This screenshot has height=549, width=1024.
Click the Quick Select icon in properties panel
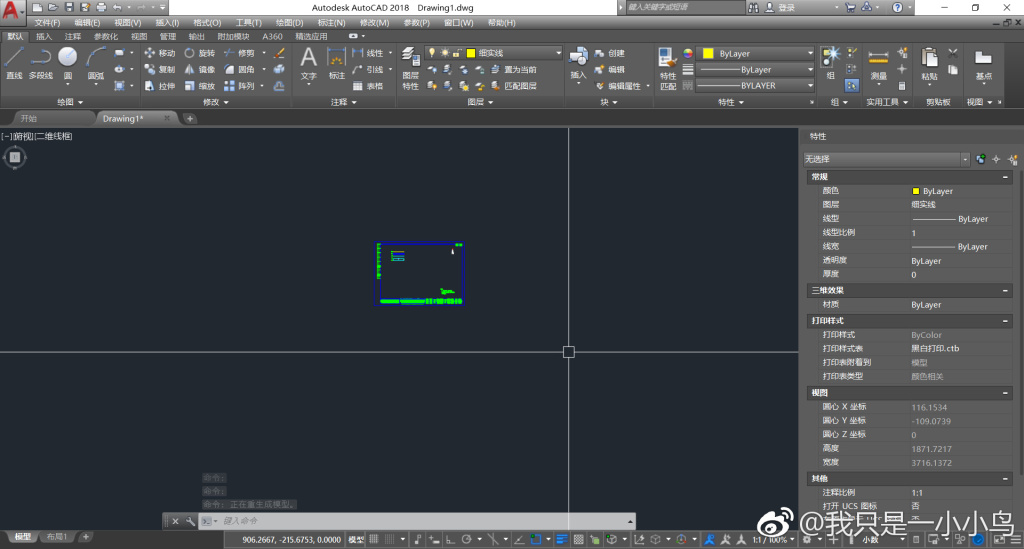click(1012, 159)
